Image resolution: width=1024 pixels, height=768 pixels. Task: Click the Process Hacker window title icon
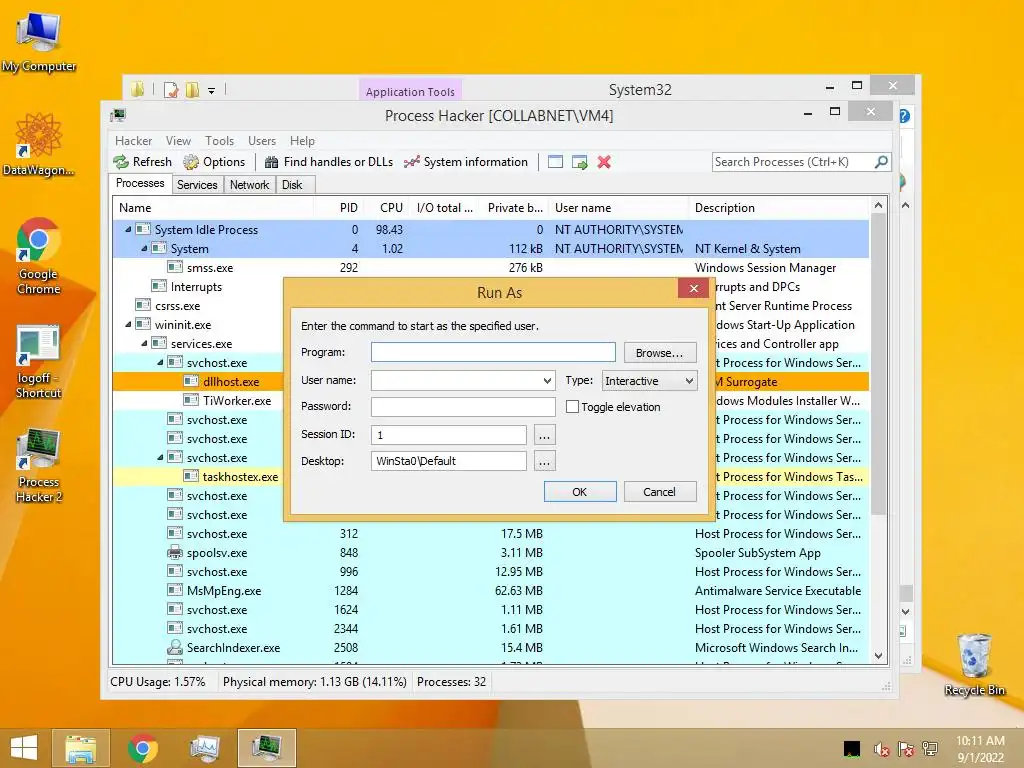click(x=118, y=116)
